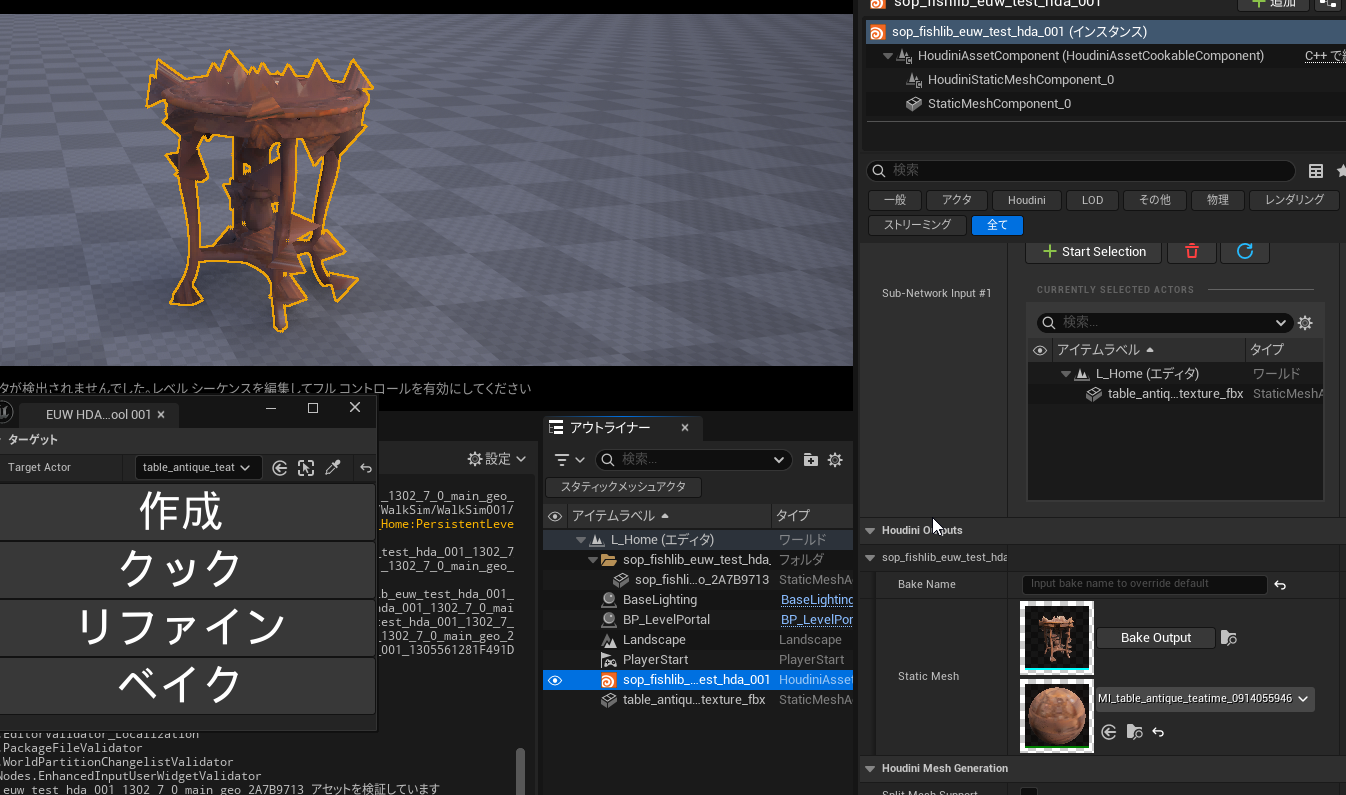This screenshot has height=795, width=1346.
Task: Click the select-in-viewport icon beside Target Actor
Action: pos(307,468)
